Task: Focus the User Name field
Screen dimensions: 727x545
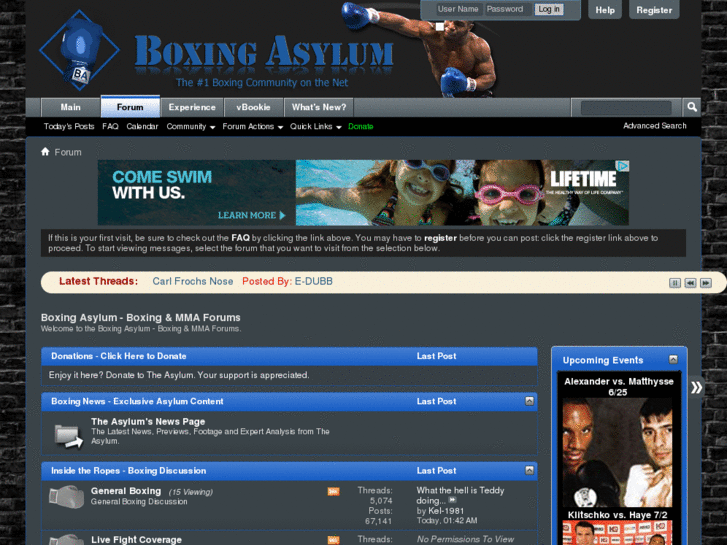Action: [x=459, y=9]
